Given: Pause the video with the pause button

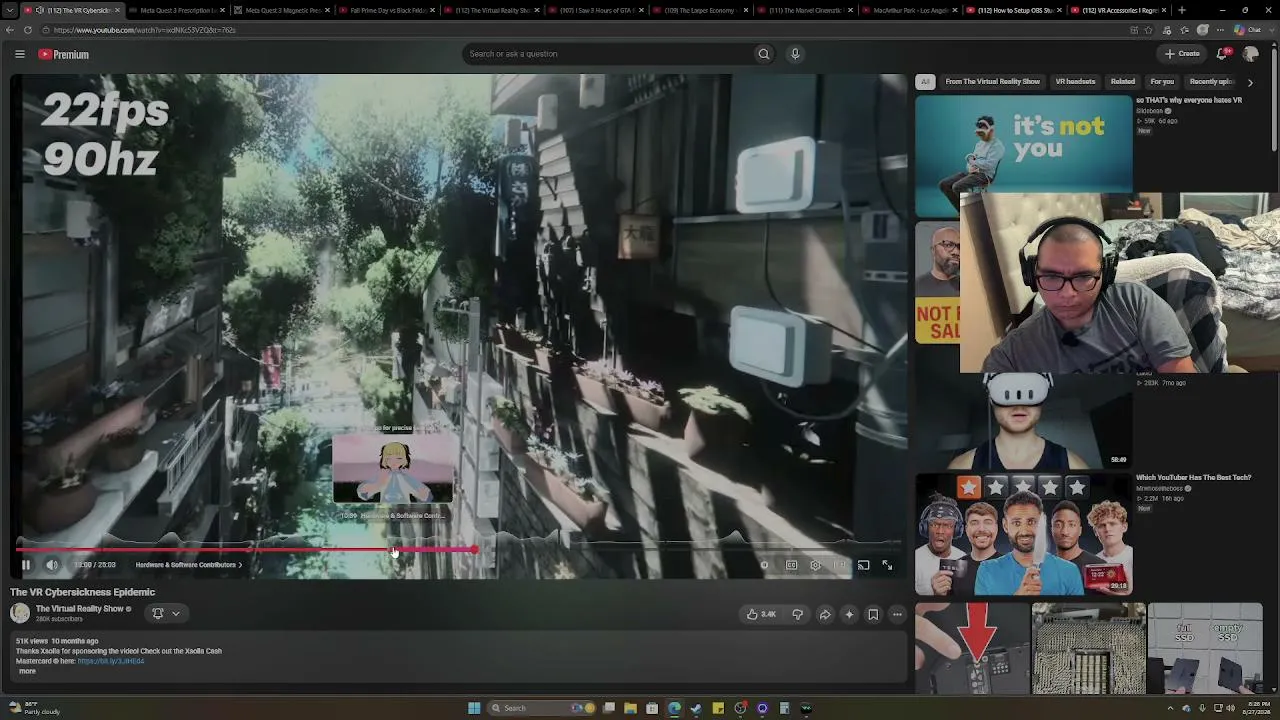Looking at the screenshot, I should [x=26, y=565].
